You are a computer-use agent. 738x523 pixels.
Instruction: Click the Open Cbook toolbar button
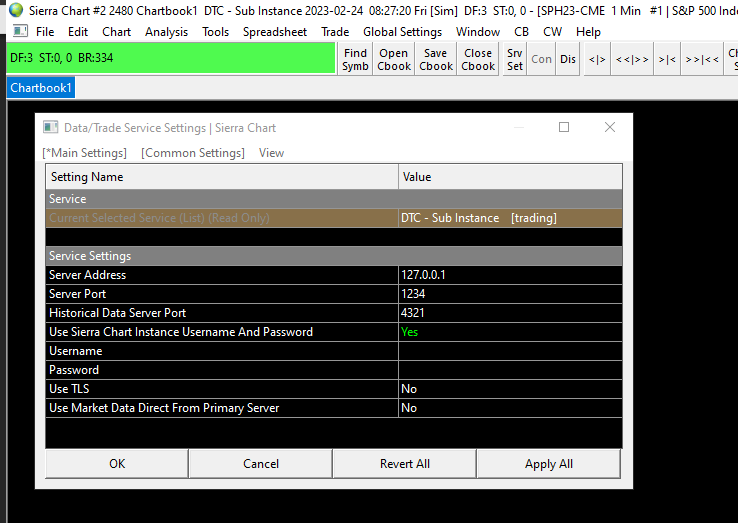[394, 59]
